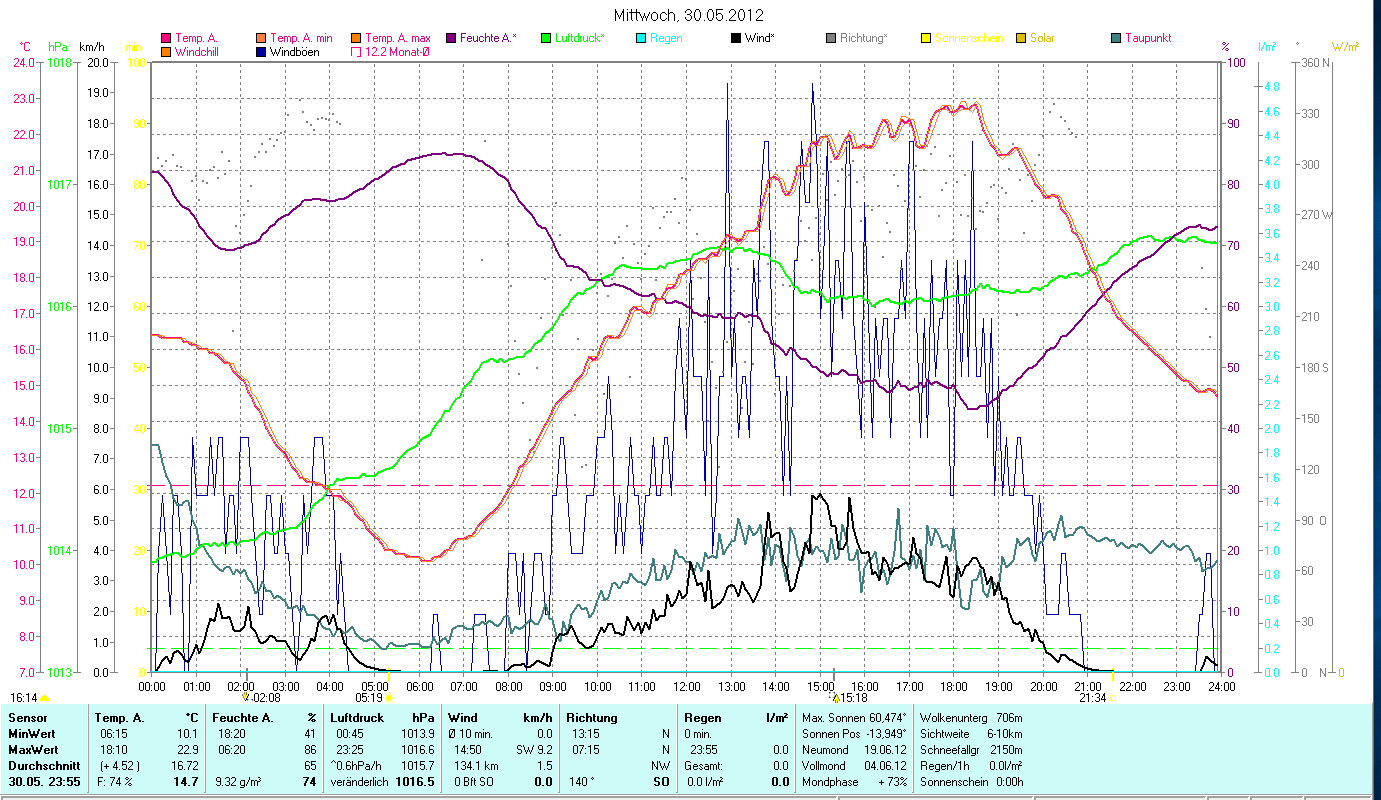Image resolution: width=1381 pixels, height=800 pixels.
Task: Click the Temp. A. max legend label
Action: [x=397, y=38]
